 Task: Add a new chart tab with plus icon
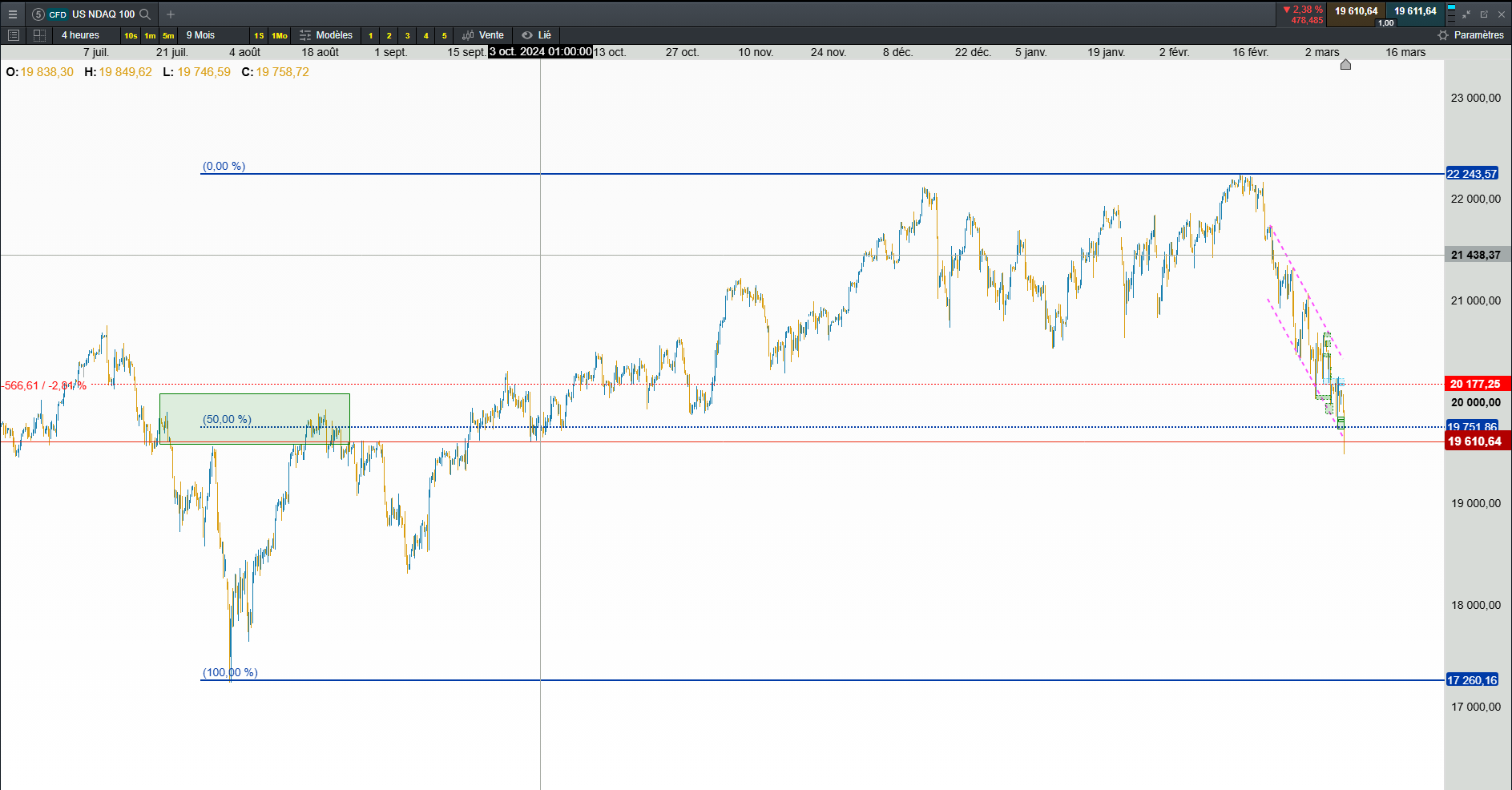click(x=171, y=14)
